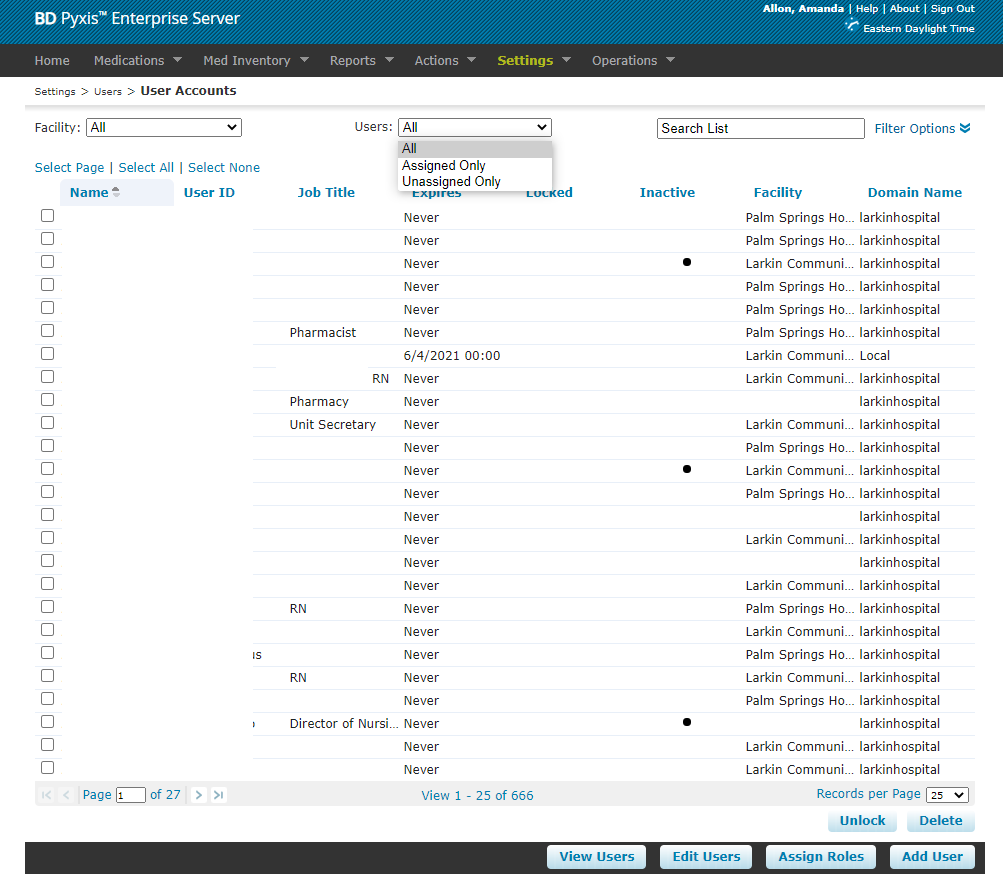Go to first page arrow
Viewport: 1003px width, 875px height.
point(46,795)
